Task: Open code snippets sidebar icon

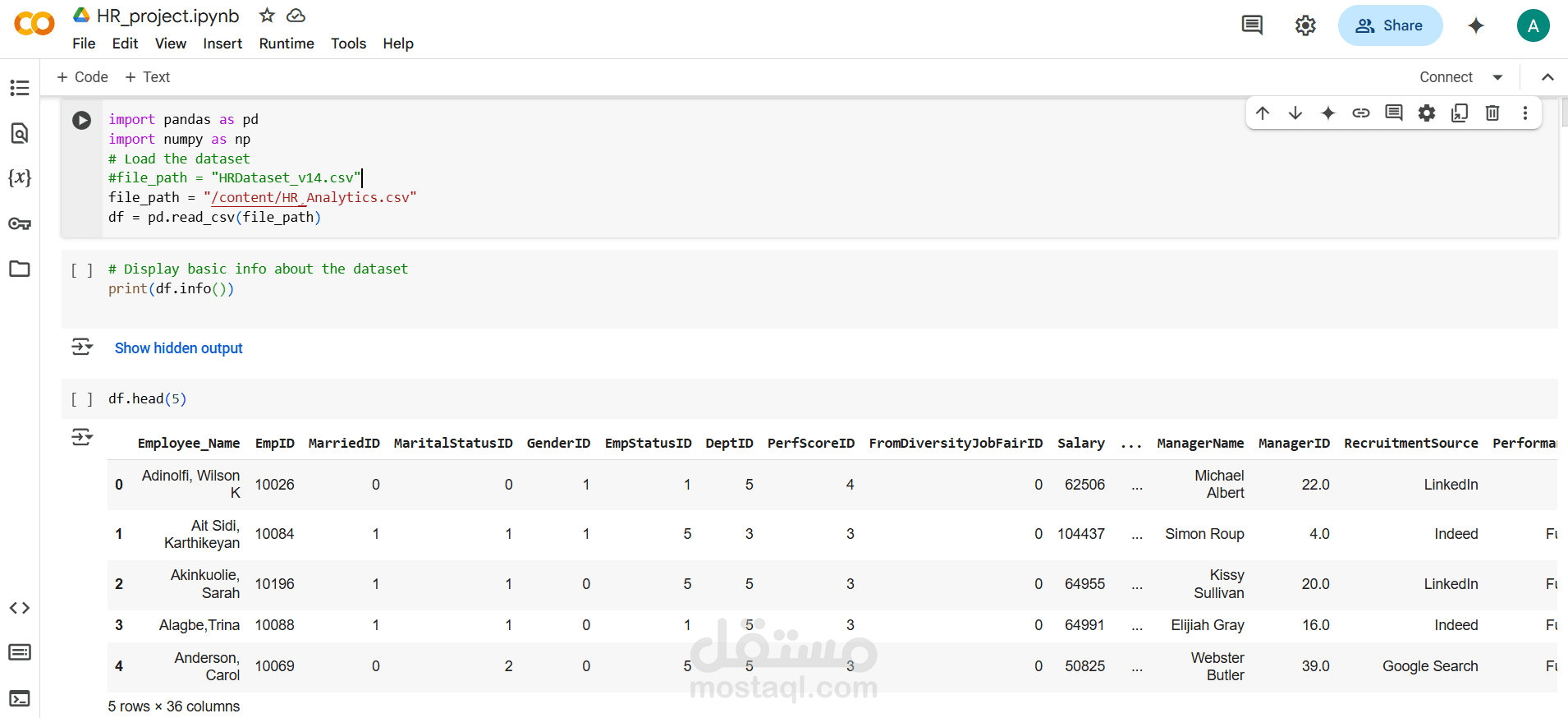Action: [20, 608]
